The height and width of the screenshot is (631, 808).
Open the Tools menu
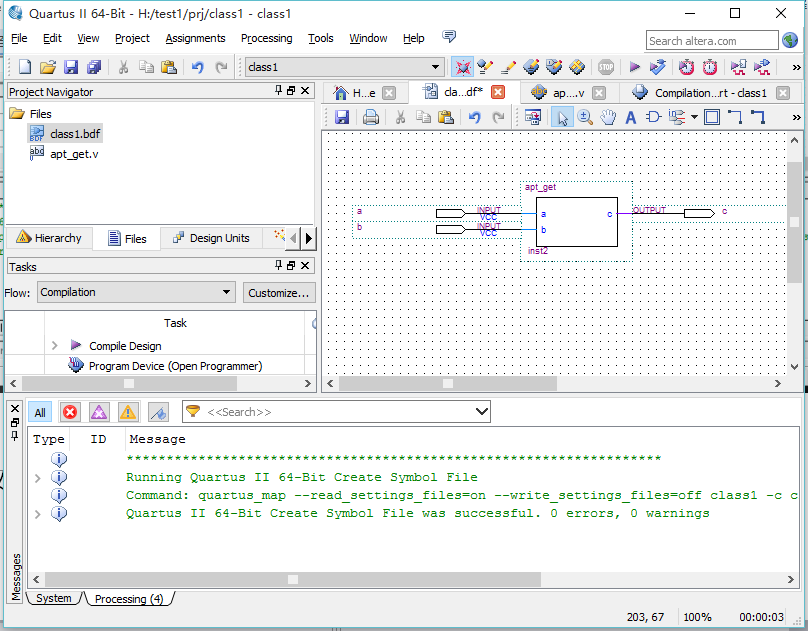point(321,38)
